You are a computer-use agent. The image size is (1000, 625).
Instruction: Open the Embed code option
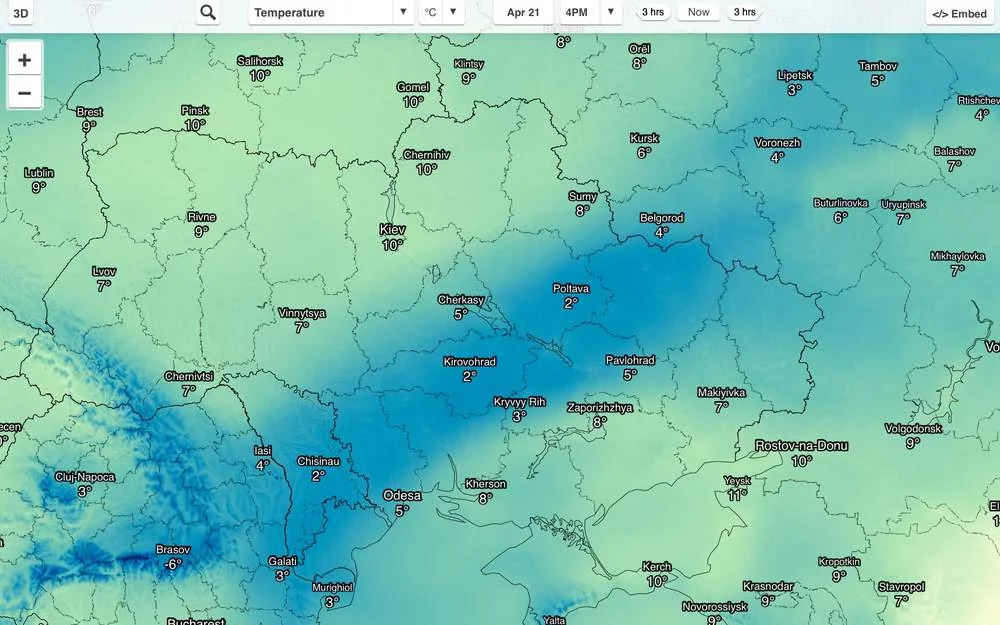[959, 13]
